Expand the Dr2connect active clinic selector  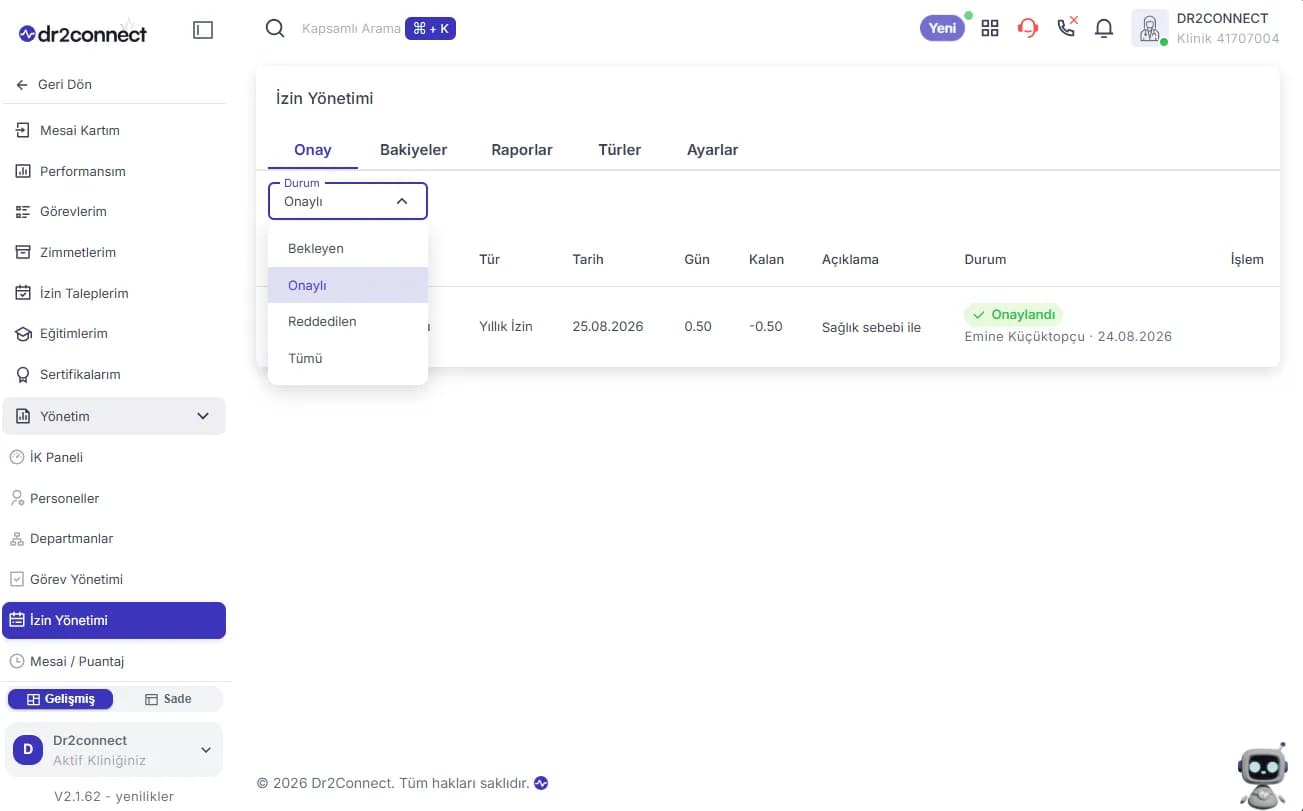click(114, 750)
